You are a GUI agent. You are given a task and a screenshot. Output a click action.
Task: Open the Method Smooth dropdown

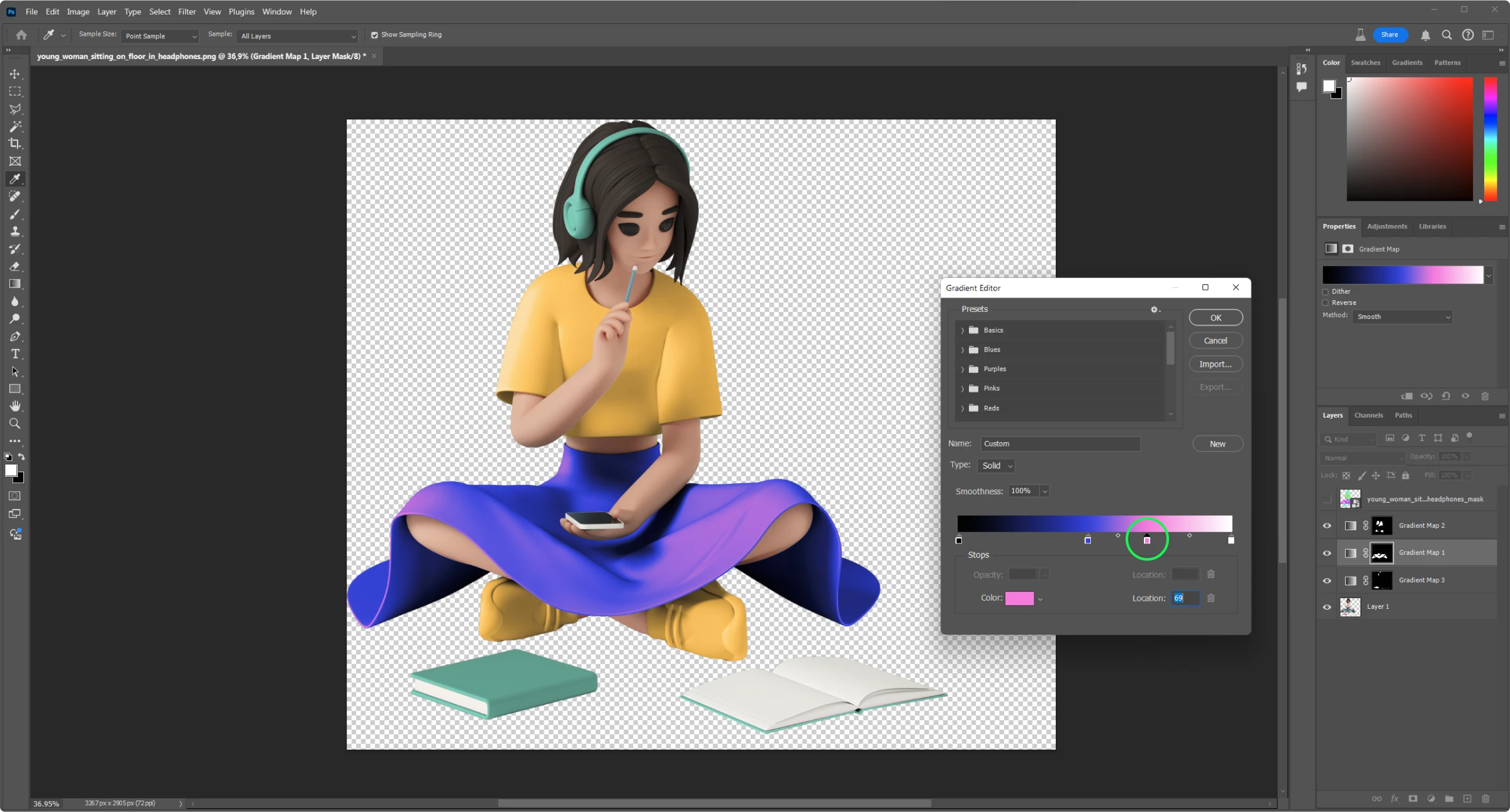1402,317
